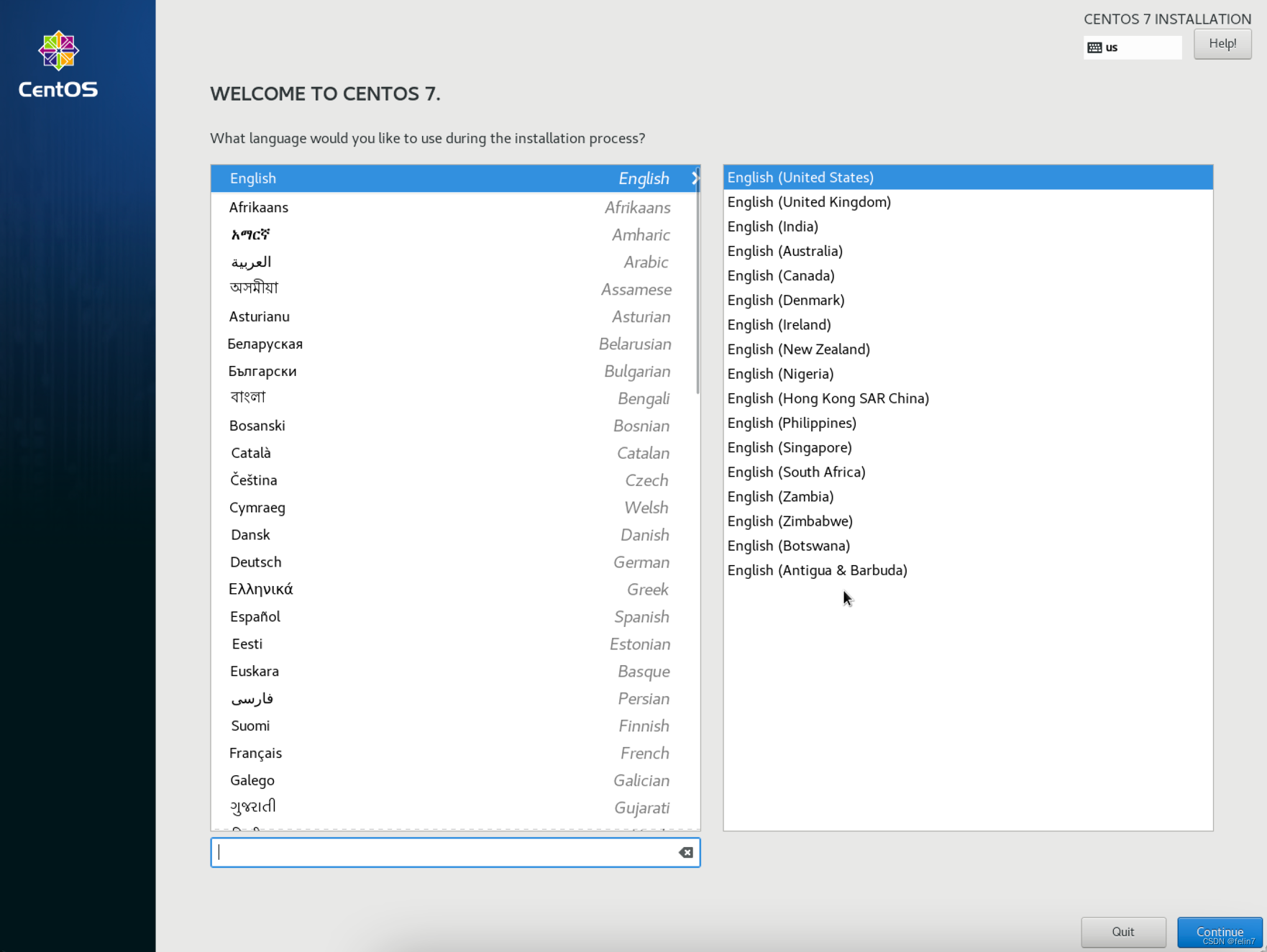
Task: Choose Français language
Action: tap(455, 754)
